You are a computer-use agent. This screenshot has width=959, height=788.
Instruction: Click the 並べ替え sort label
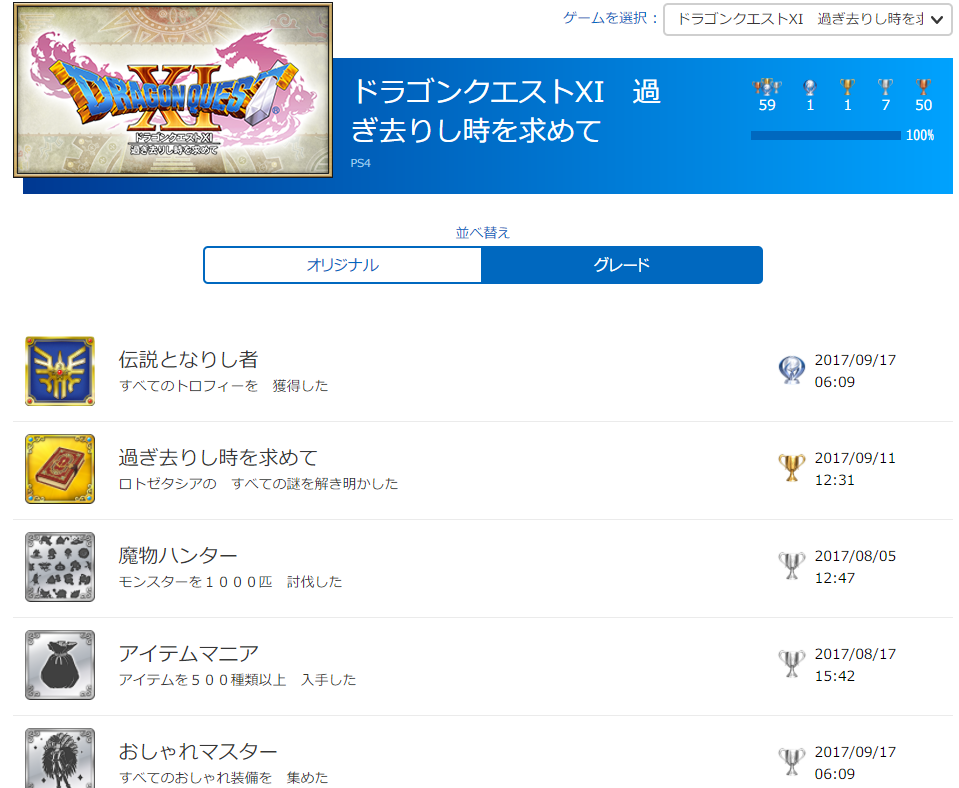pos(483,232)
